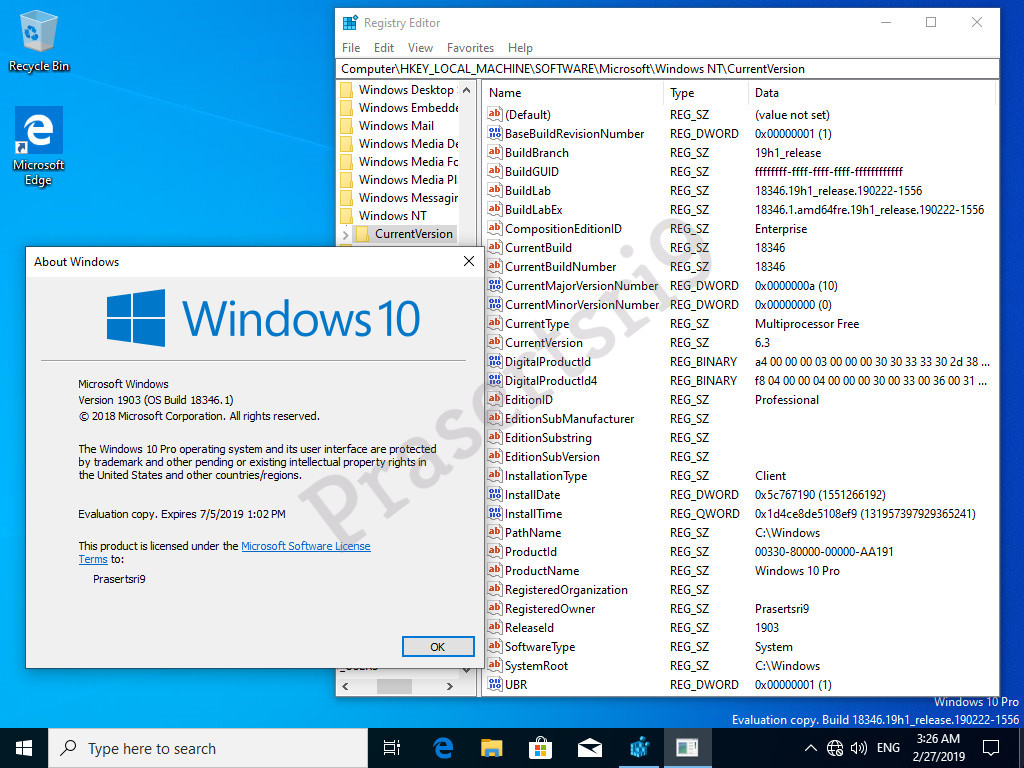The height and width of the screenshot is (768, 1024).
Task: Select the BuildGUID value name
Action: coord(532,172)
